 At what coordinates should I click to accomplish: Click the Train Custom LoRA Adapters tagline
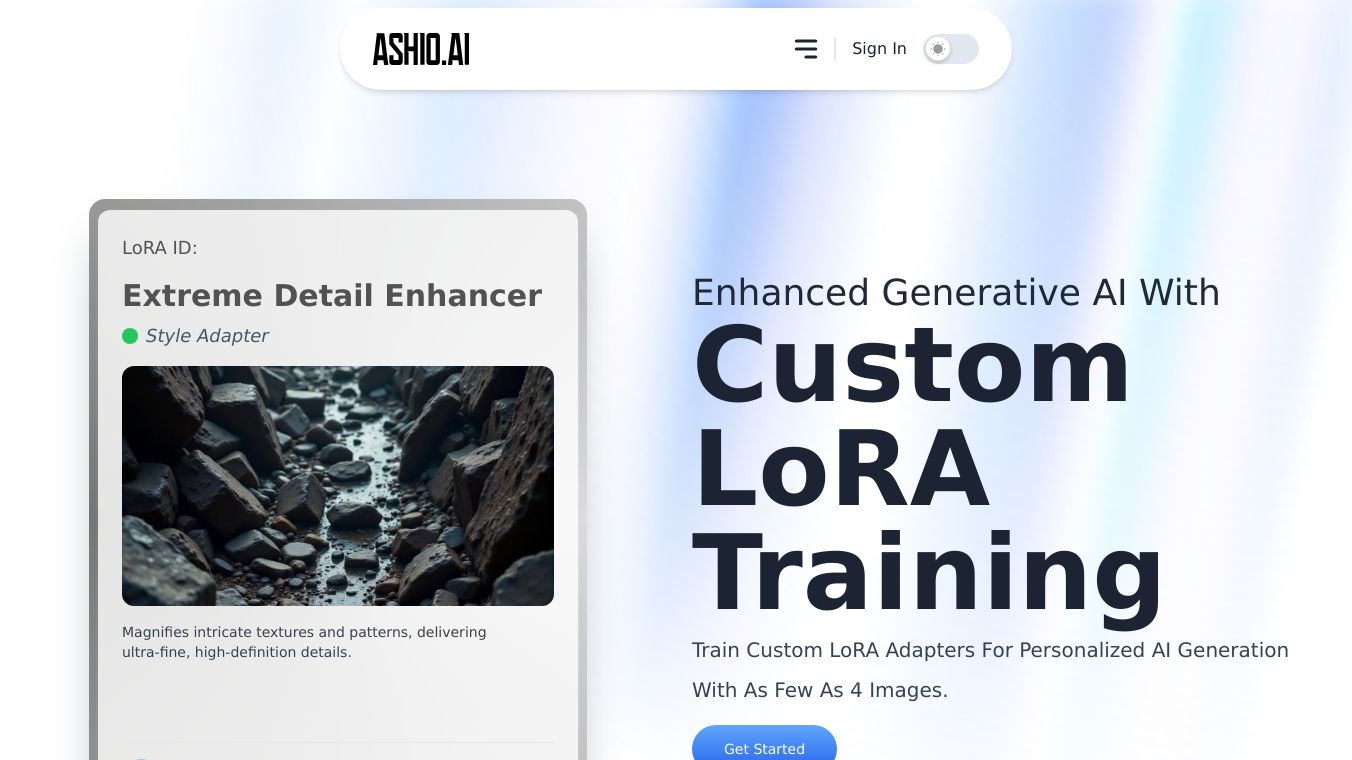pos(990,670)
